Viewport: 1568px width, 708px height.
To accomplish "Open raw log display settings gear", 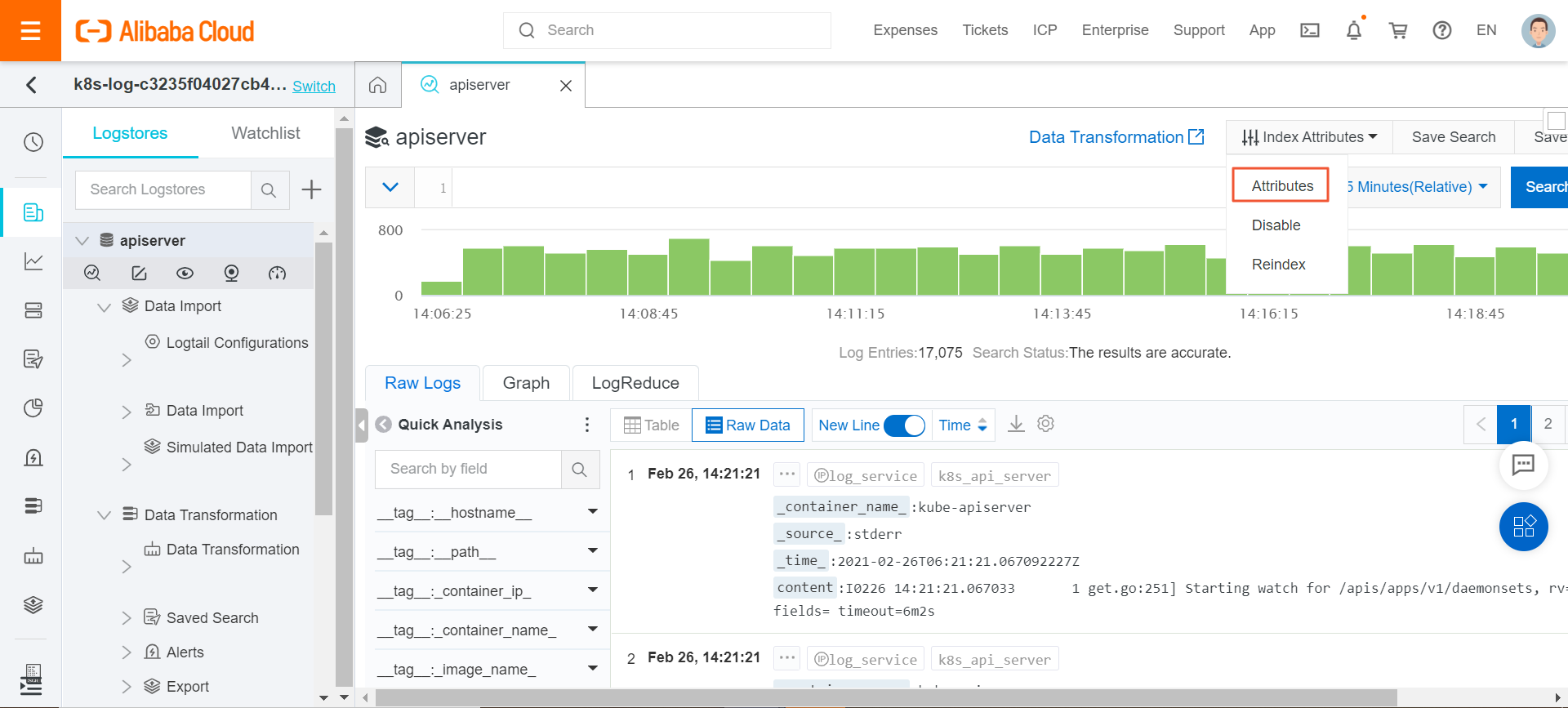I will pos(1045,424).
